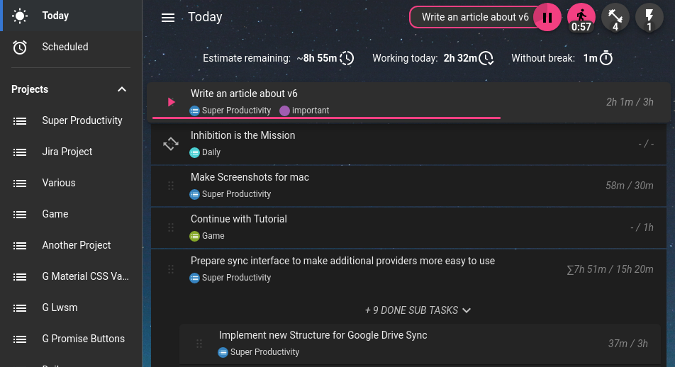This screenshot has height=367, width=675.
Task: Select the Jira Project list
Action: (x=71, y=152)
